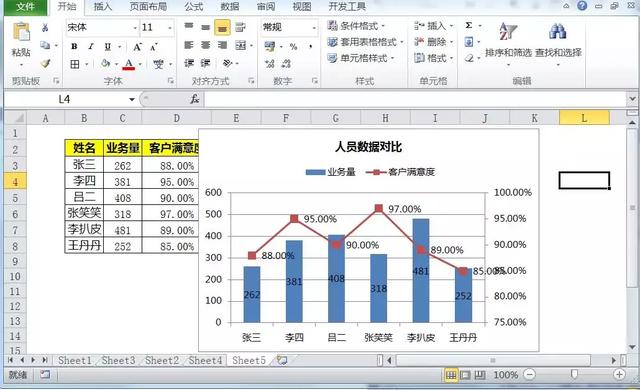Click the vertical scrollbar thumb
This screenshot has width=640, height=390.
632,208
